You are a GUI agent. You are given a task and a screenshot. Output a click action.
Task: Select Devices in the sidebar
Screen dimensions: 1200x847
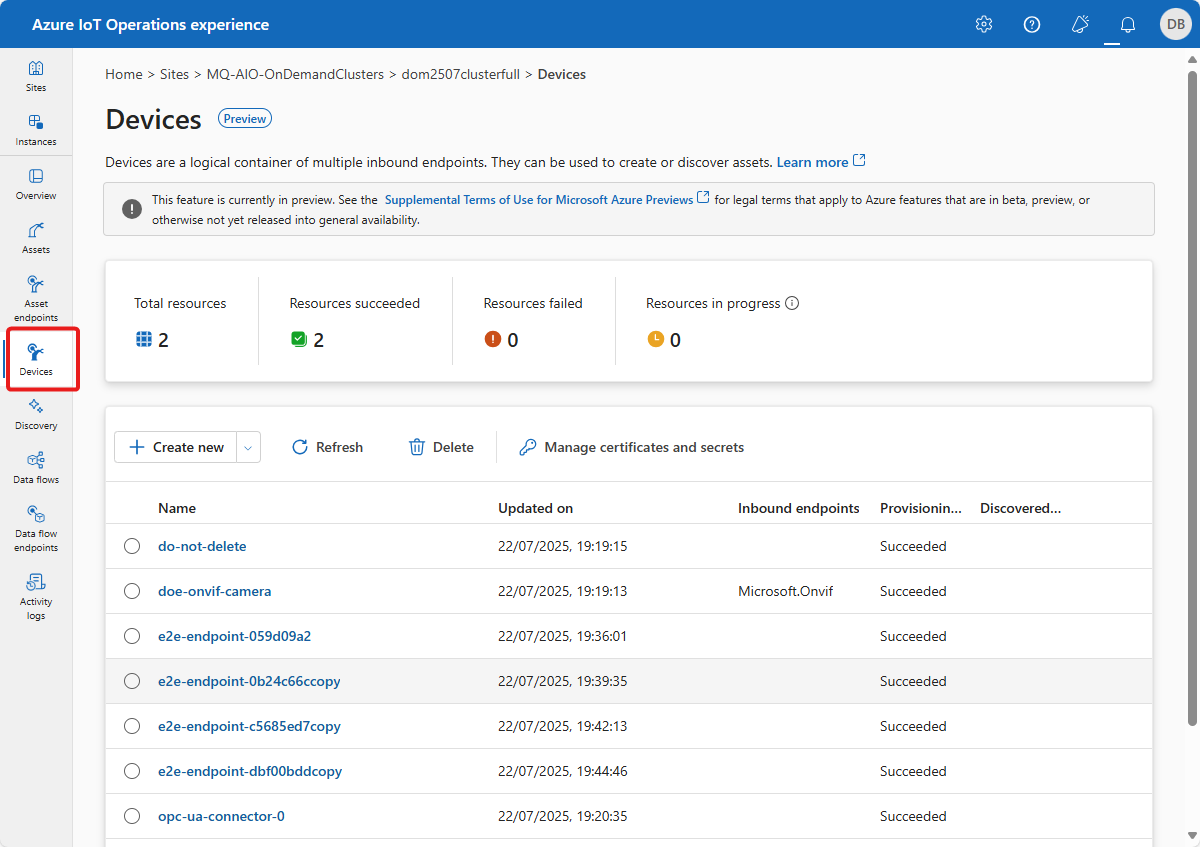36,360
